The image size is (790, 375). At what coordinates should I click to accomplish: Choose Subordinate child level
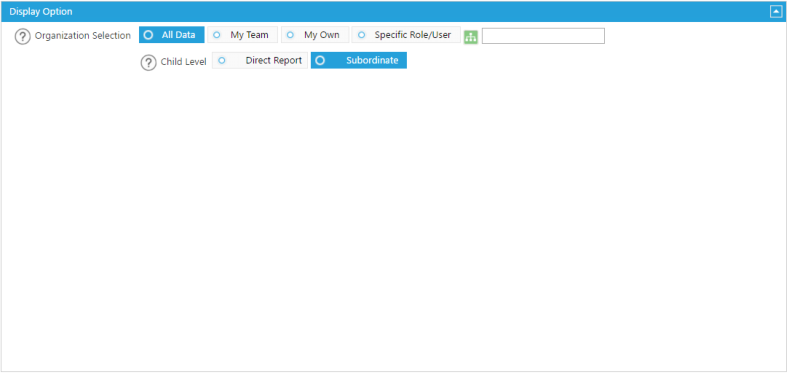(359, 60)
